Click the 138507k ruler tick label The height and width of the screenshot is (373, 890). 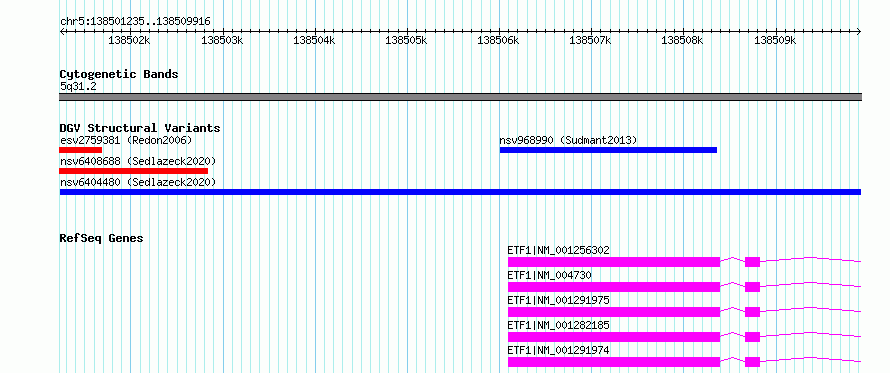tap(590, 40)
